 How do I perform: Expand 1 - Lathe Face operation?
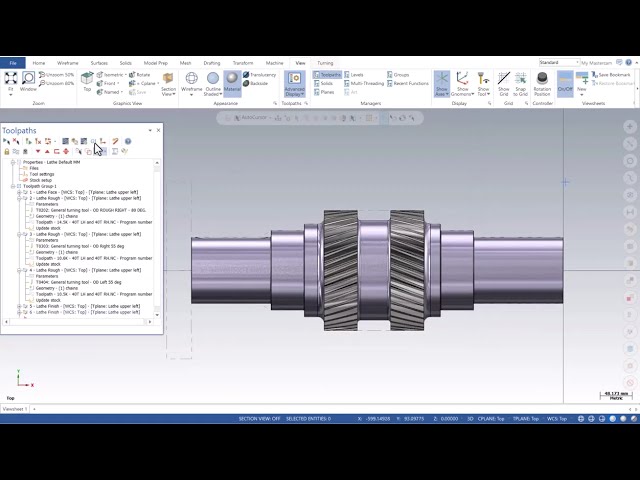point(19,192)
